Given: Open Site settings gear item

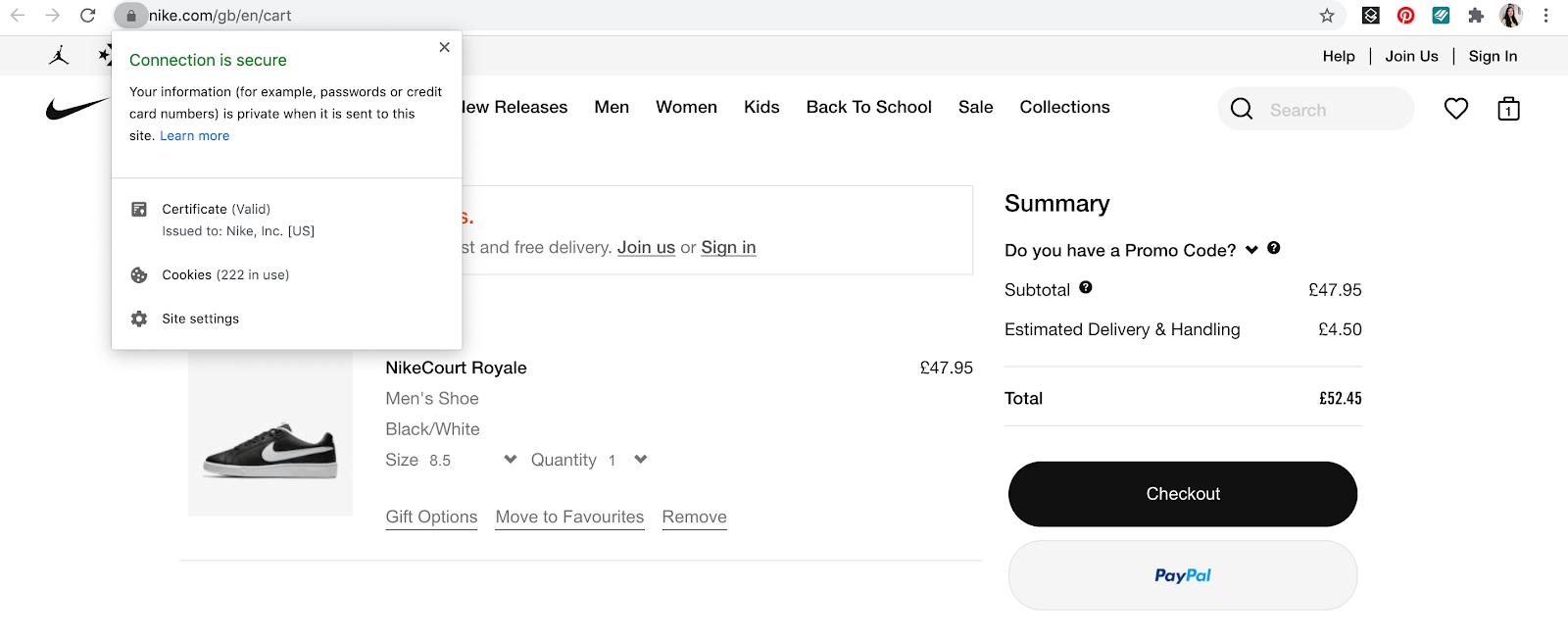Looking at the screenshot, I should click(286, 319).
